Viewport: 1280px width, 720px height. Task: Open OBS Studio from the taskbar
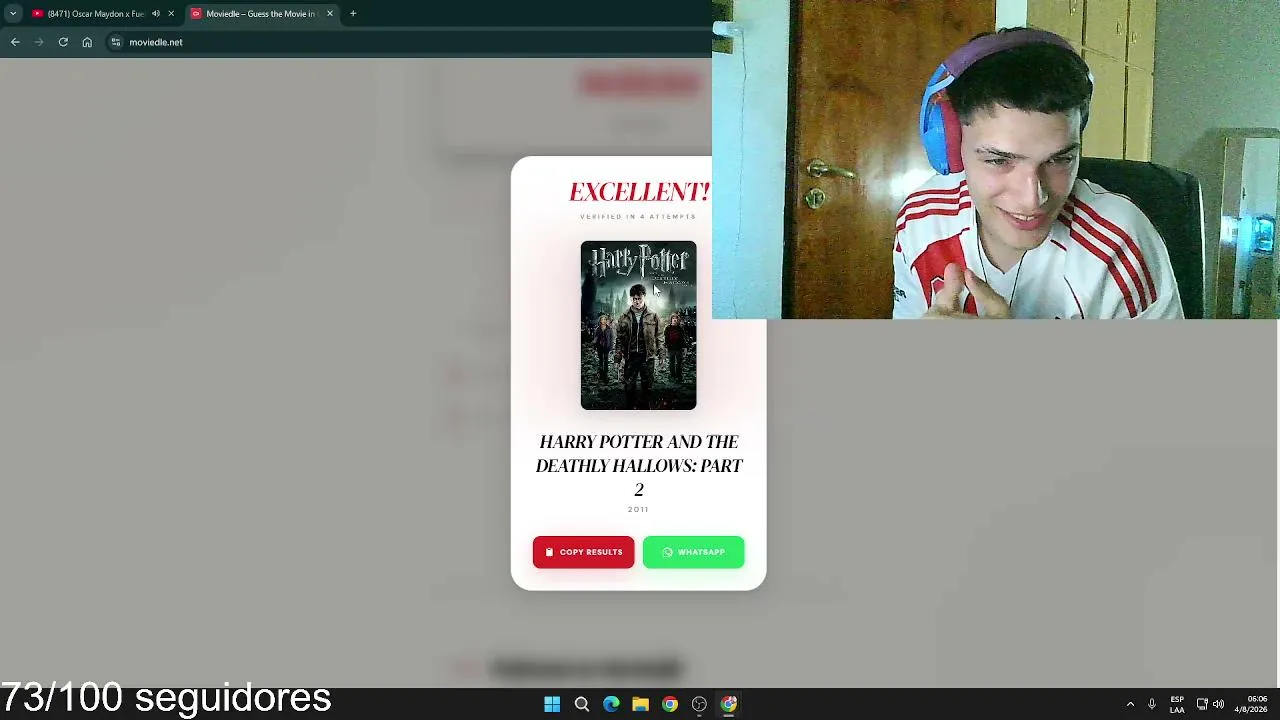tap(699, 704)
